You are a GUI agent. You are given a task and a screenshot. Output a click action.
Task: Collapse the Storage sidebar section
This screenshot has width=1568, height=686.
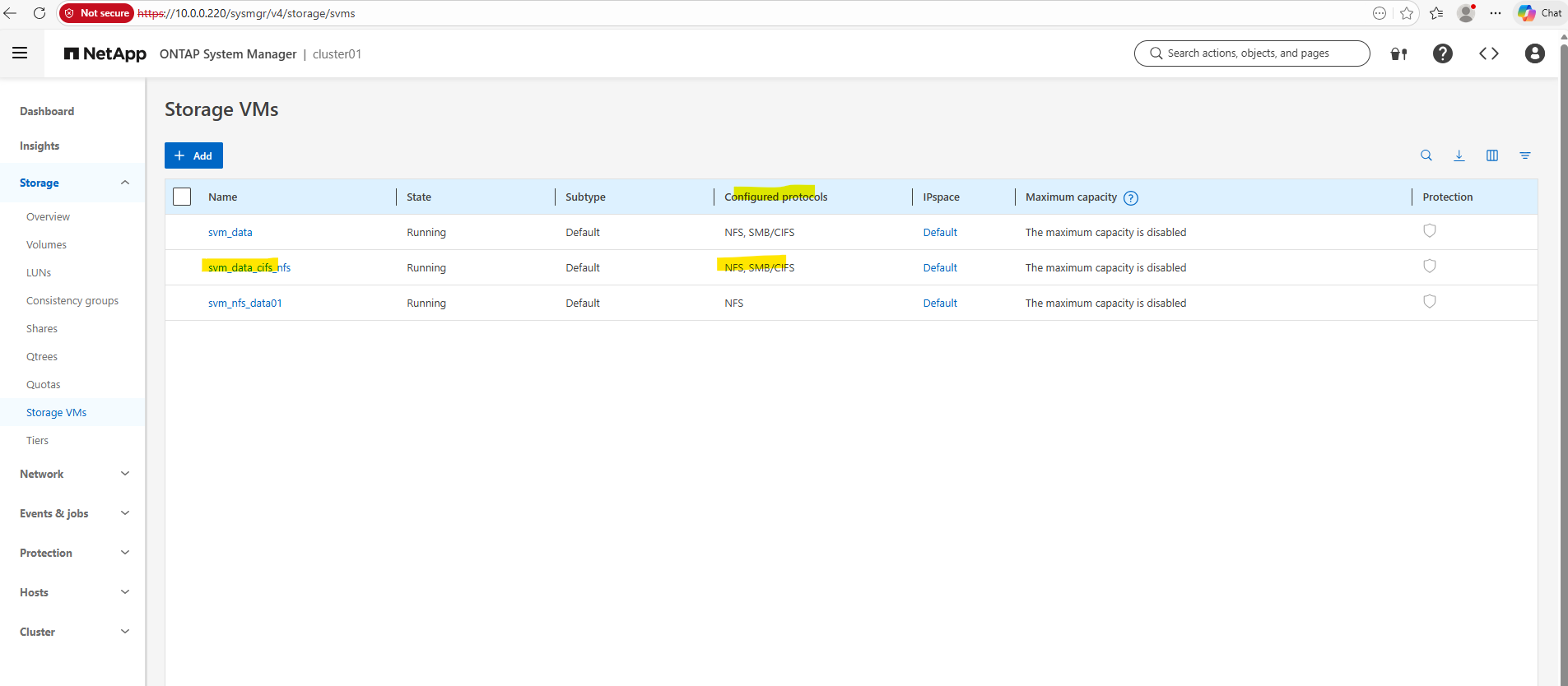click(x=125, y=183)
